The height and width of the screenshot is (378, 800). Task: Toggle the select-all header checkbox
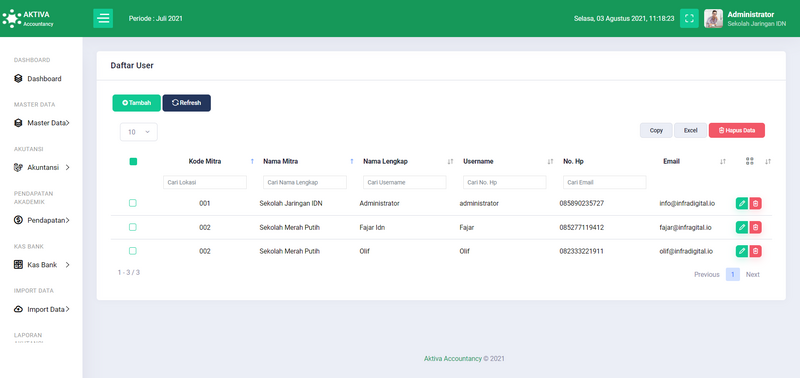coord(133,162)
